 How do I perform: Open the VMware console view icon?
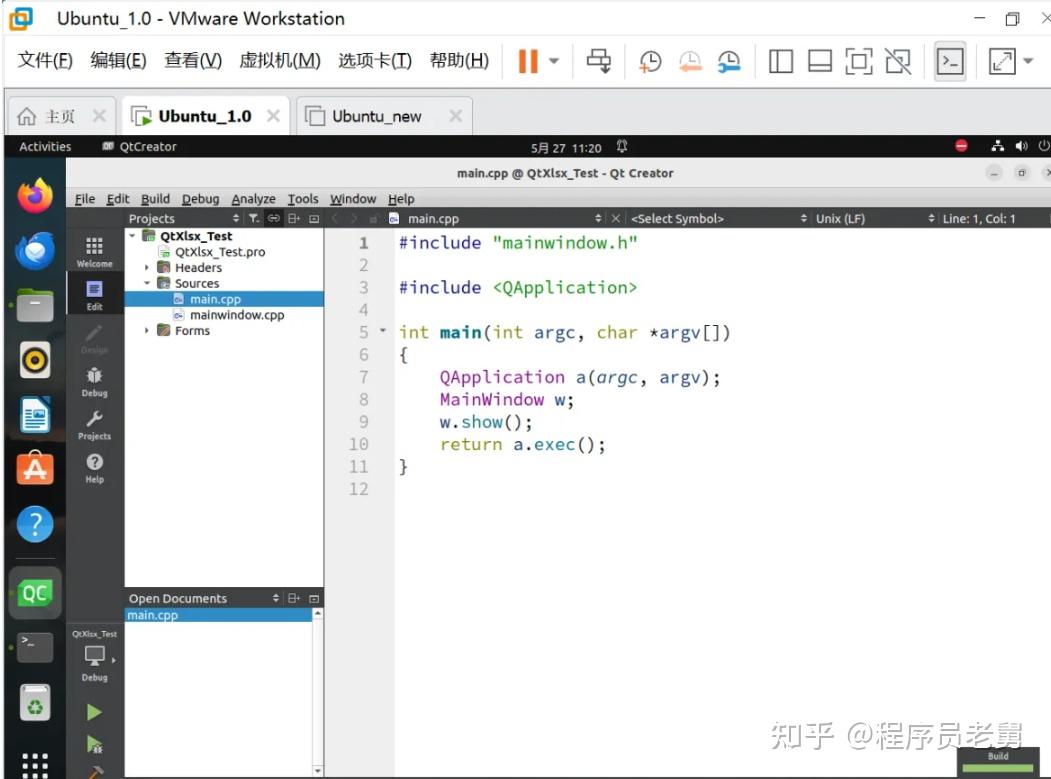950,61
